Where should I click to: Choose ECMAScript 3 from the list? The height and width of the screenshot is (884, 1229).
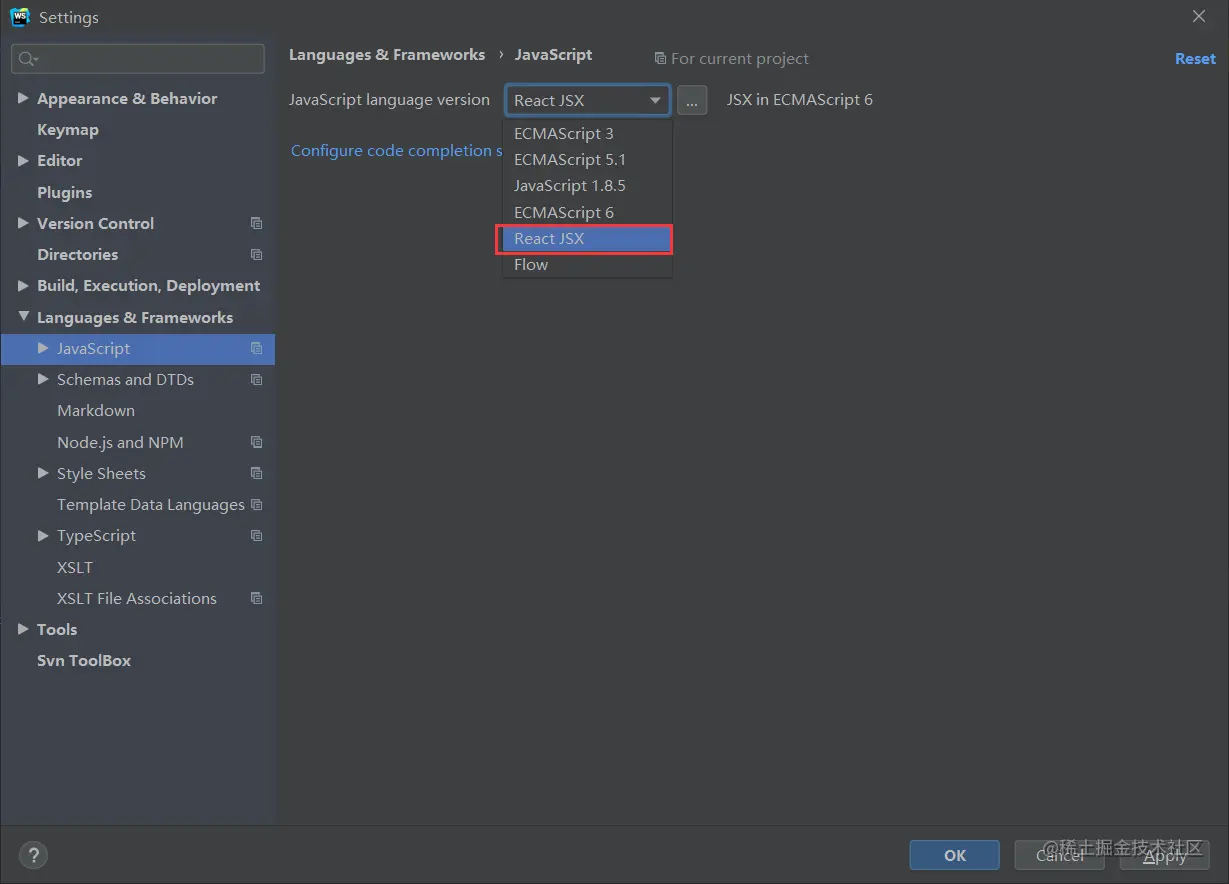click(x=587, y=133)
